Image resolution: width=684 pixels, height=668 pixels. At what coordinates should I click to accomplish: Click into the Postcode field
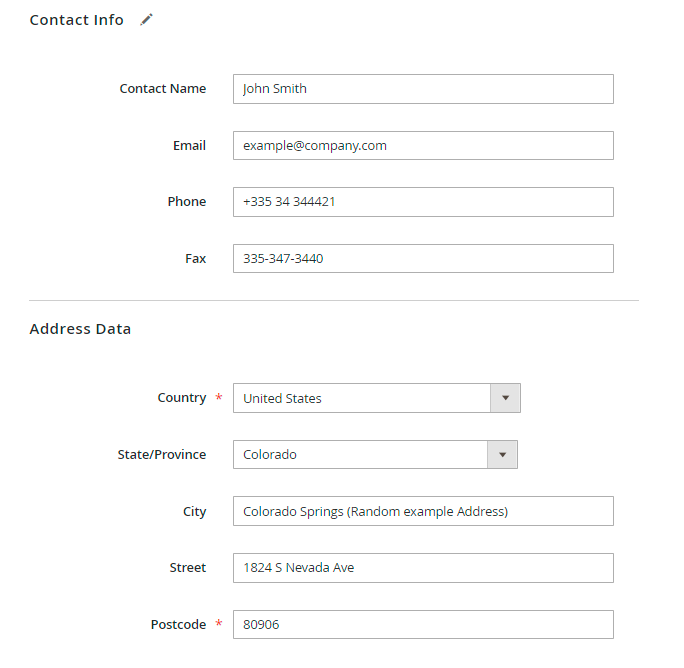click(422, 625)
